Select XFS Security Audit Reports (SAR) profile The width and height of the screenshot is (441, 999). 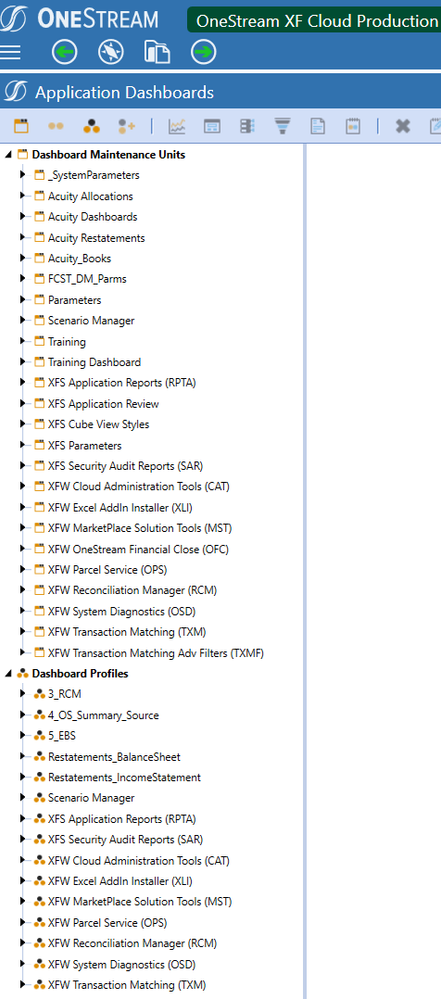126,840
